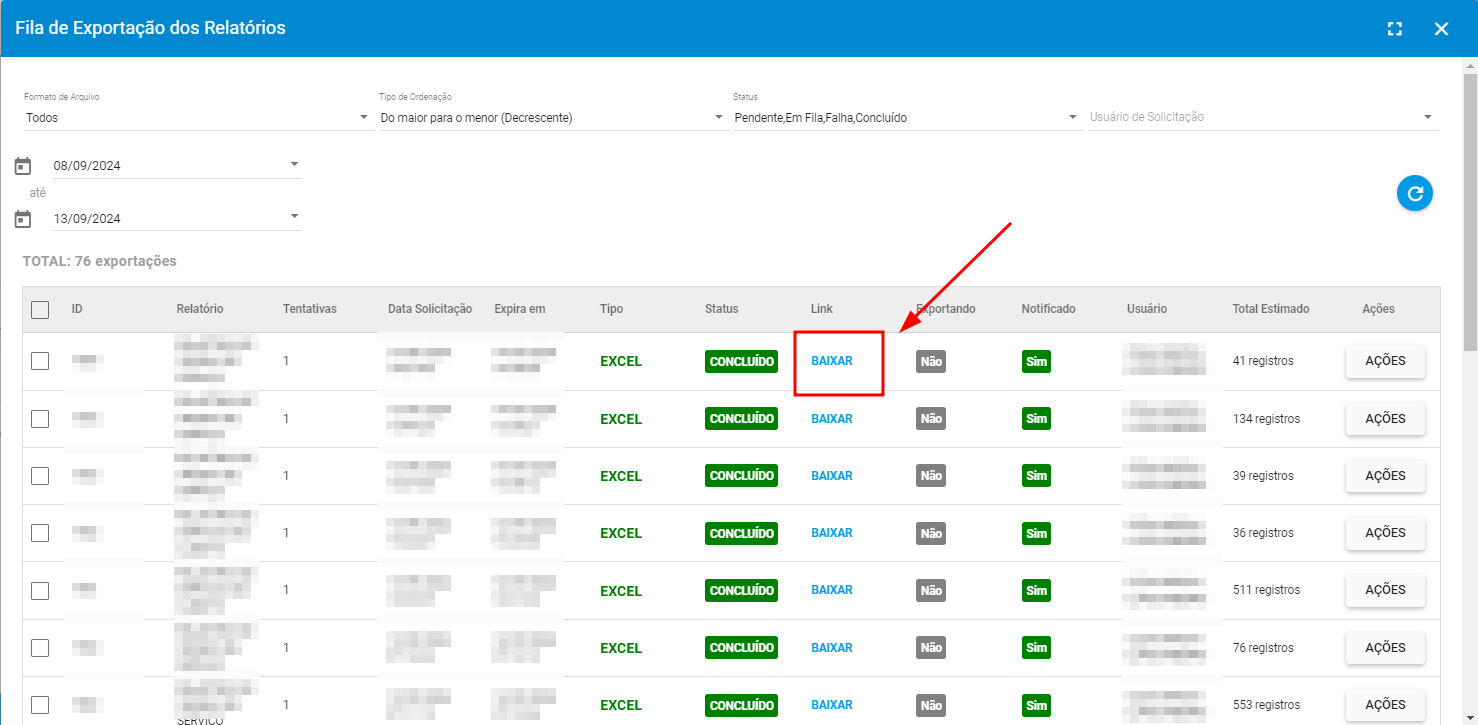Click BAIXAR link for 76 registros row

coord(832,648)
